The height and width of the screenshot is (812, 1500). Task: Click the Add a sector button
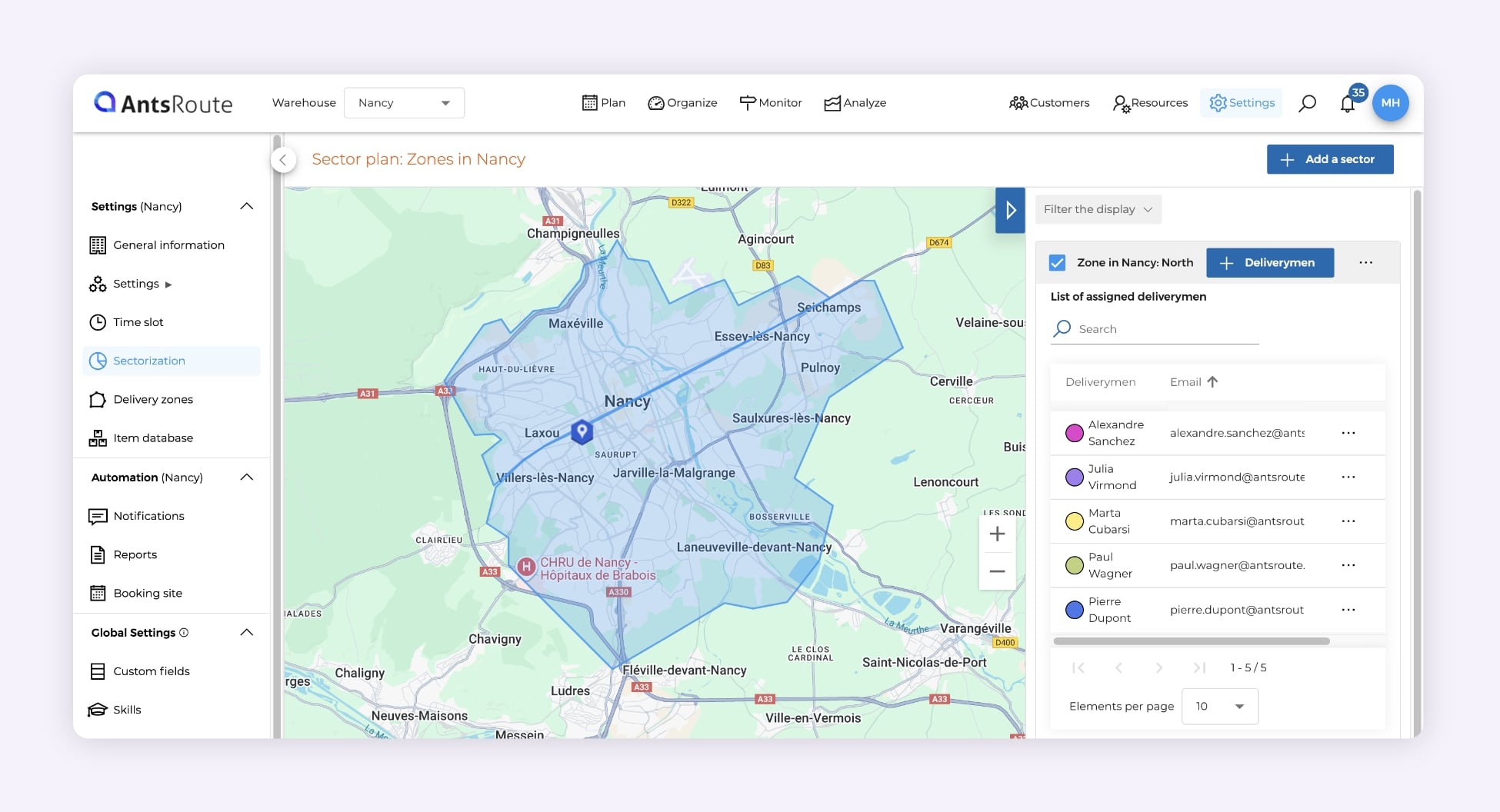tap(1330, 159)
